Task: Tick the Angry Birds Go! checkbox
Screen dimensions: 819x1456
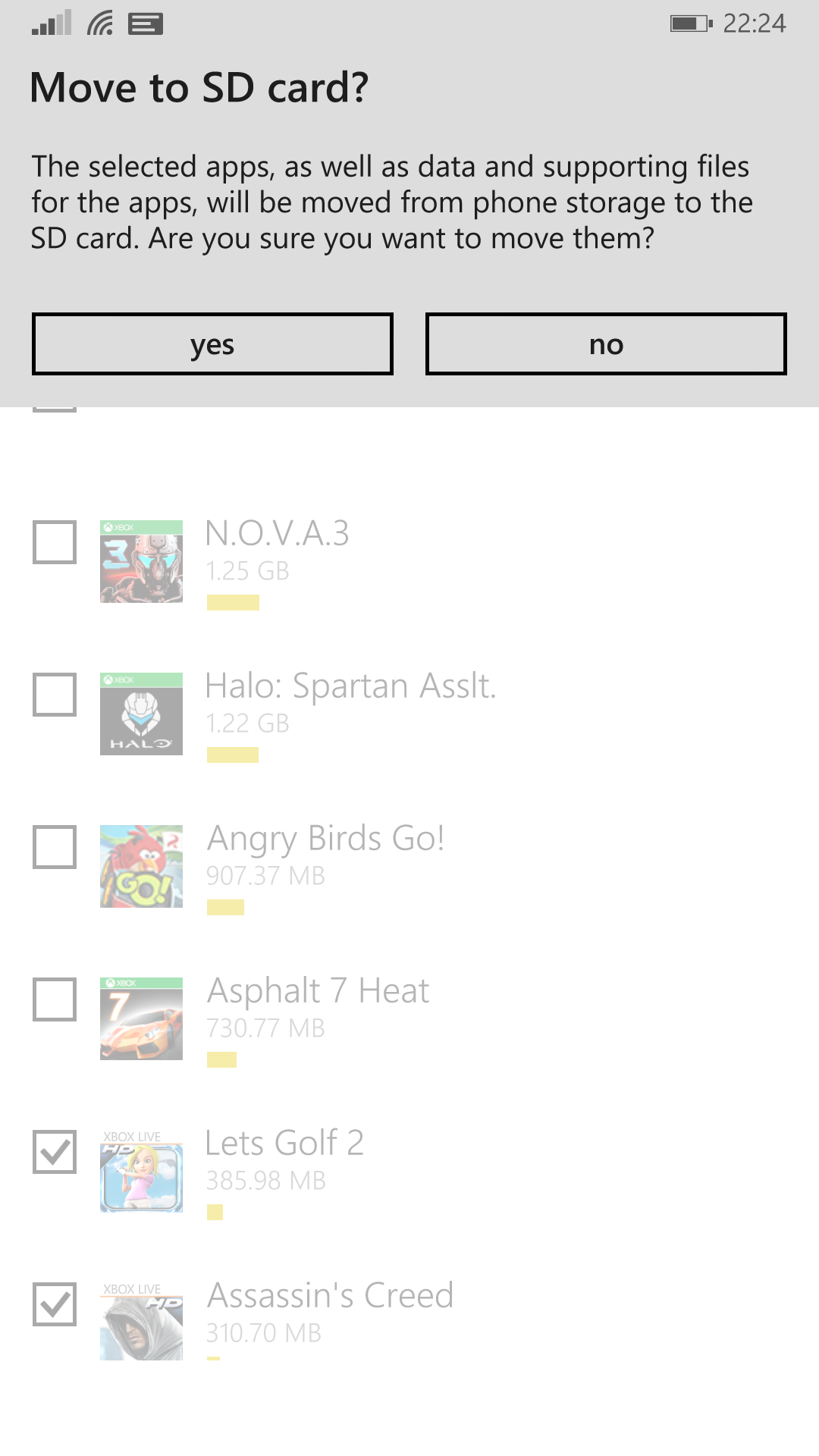Action: pyautogui.click(x=55, y=847)
